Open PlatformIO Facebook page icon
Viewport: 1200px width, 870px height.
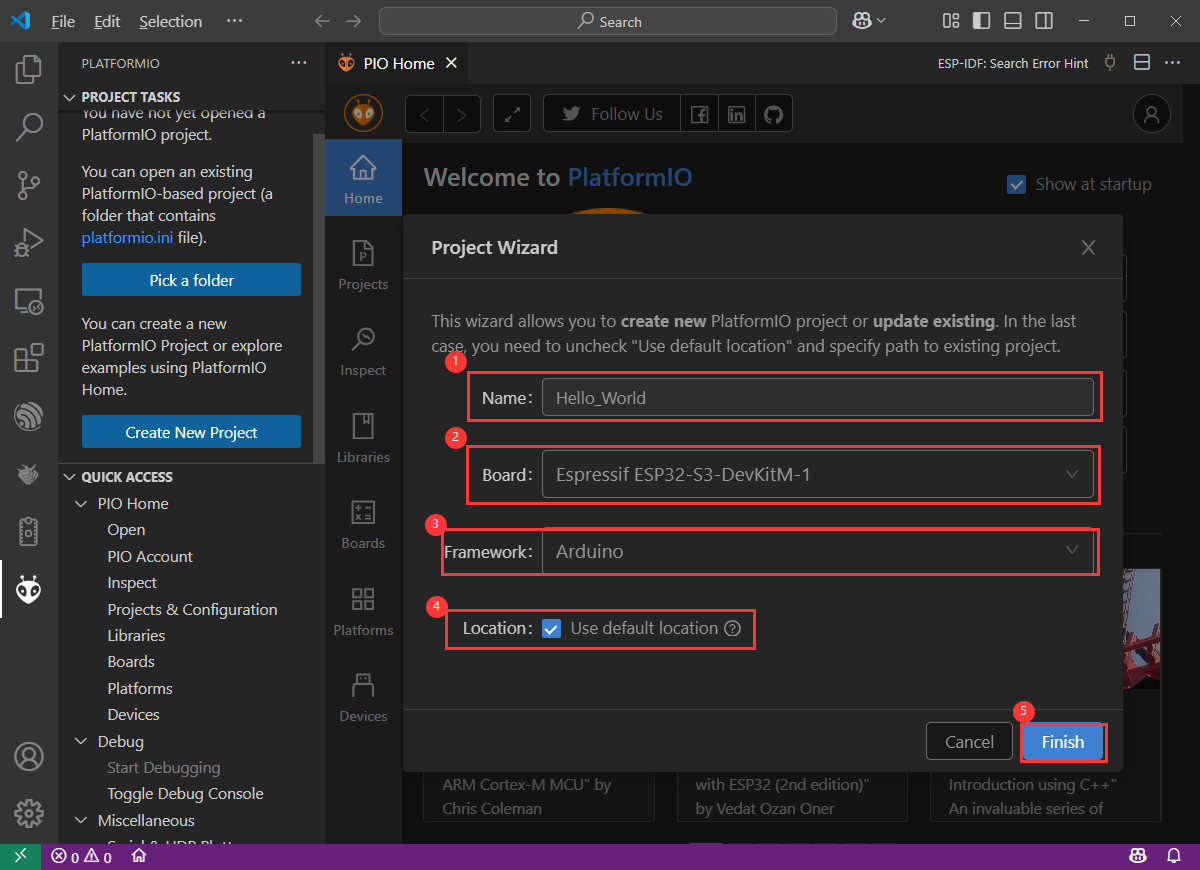[700, 114]
